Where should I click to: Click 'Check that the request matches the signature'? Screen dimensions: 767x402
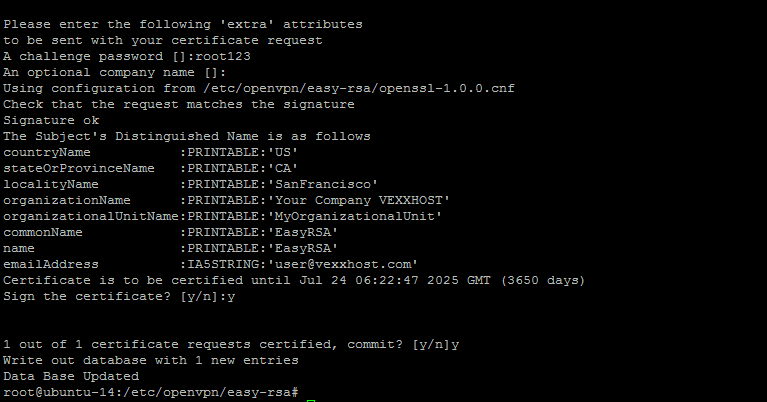pyautogui.click(x=178, y=103)
